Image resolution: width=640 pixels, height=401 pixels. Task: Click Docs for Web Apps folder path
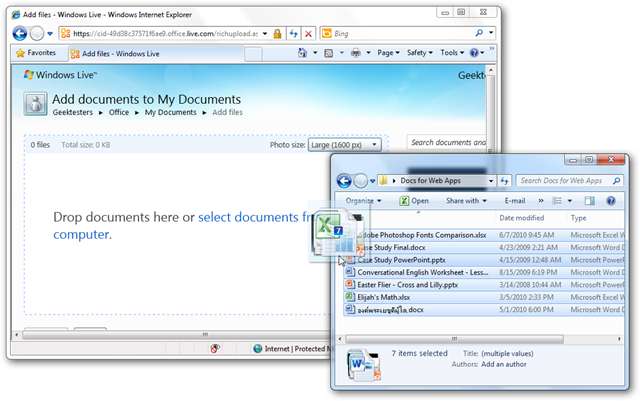[x=430, y=180]
